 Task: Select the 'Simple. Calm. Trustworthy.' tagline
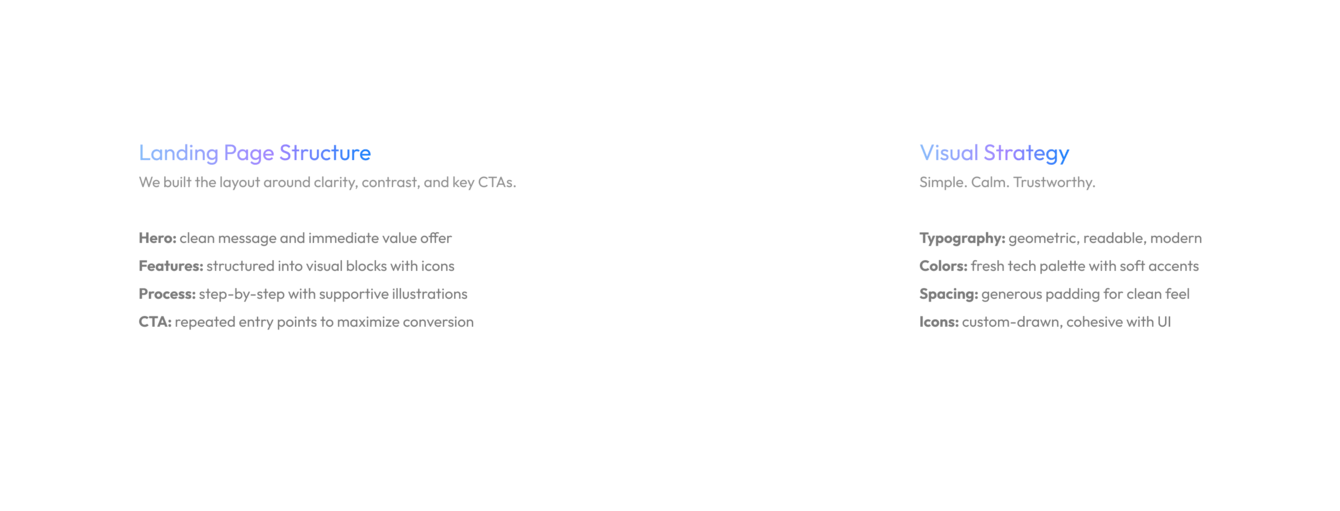(x=1007, y=182)
